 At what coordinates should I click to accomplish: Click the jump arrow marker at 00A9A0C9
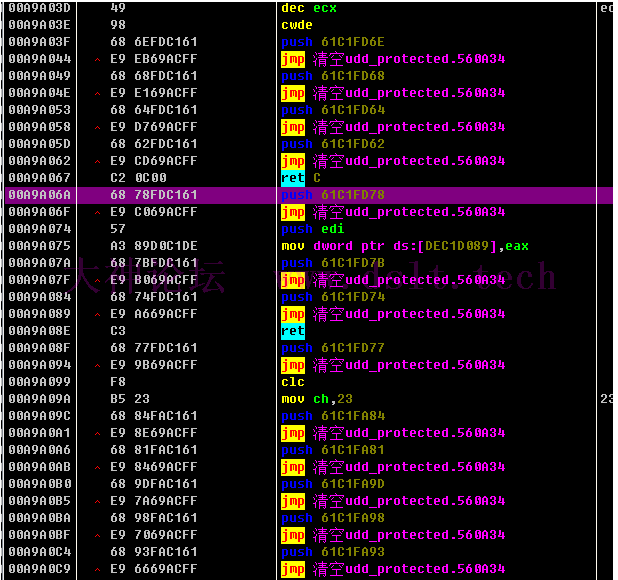click(97, 570)
